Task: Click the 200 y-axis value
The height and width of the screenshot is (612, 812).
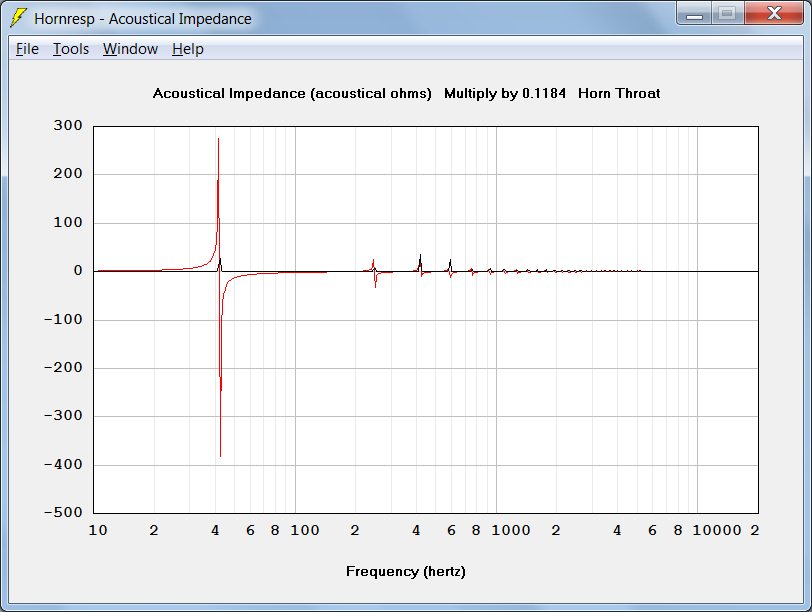Action: tap(68, 173)
